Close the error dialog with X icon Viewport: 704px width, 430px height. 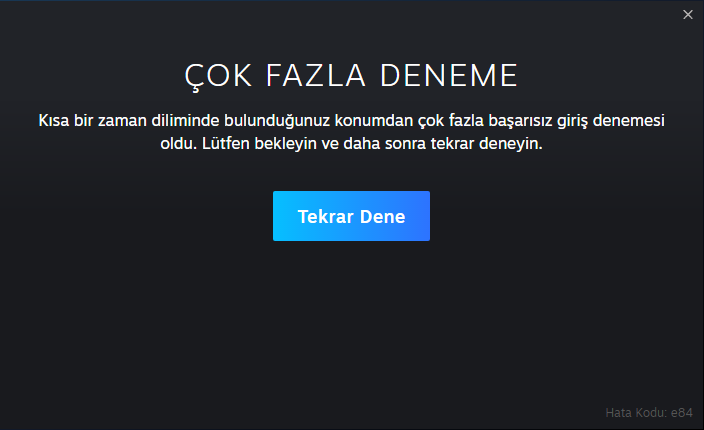coord(687,15)
